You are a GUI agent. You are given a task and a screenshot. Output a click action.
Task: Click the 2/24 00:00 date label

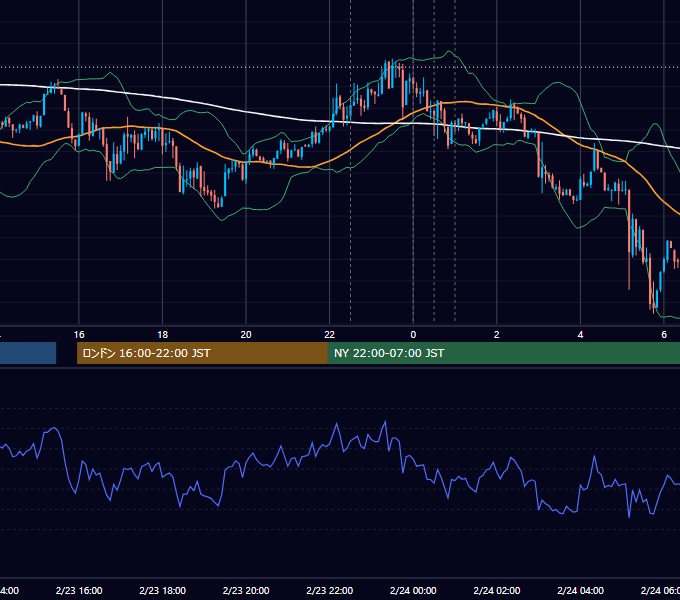coord(413,590)
